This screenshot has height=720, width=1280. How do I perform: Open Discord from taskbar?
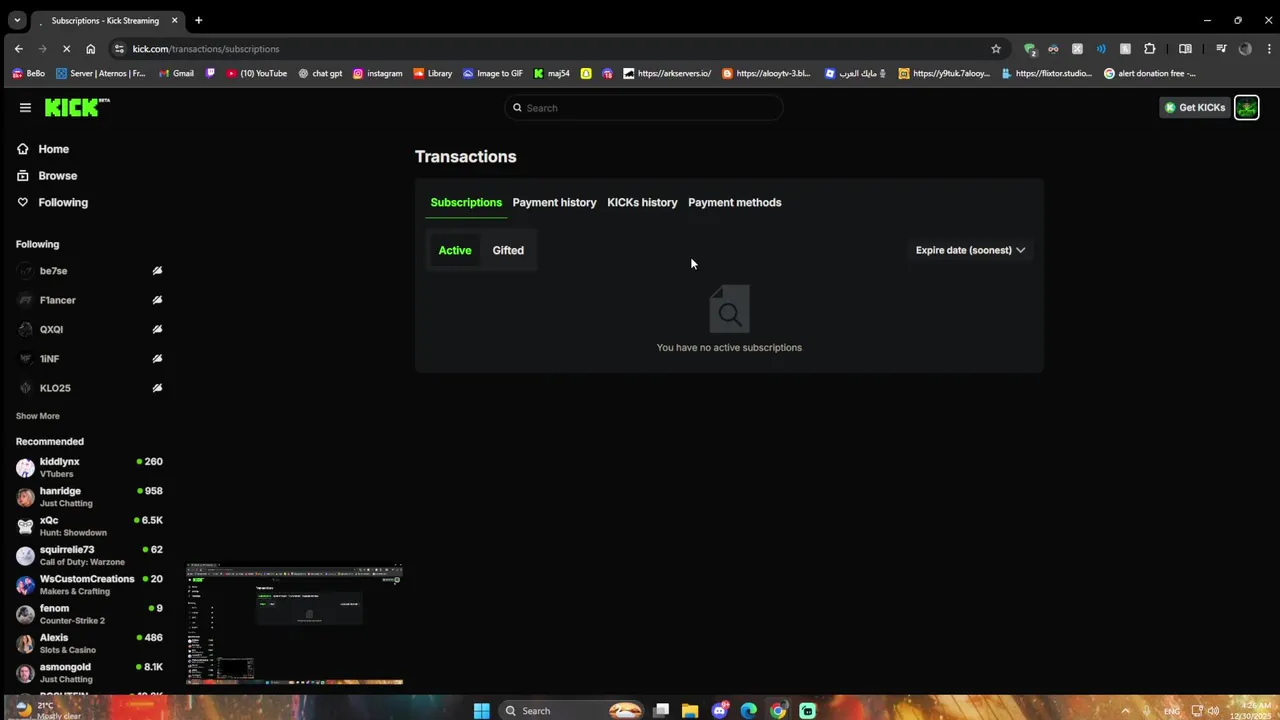click(720, 711)
